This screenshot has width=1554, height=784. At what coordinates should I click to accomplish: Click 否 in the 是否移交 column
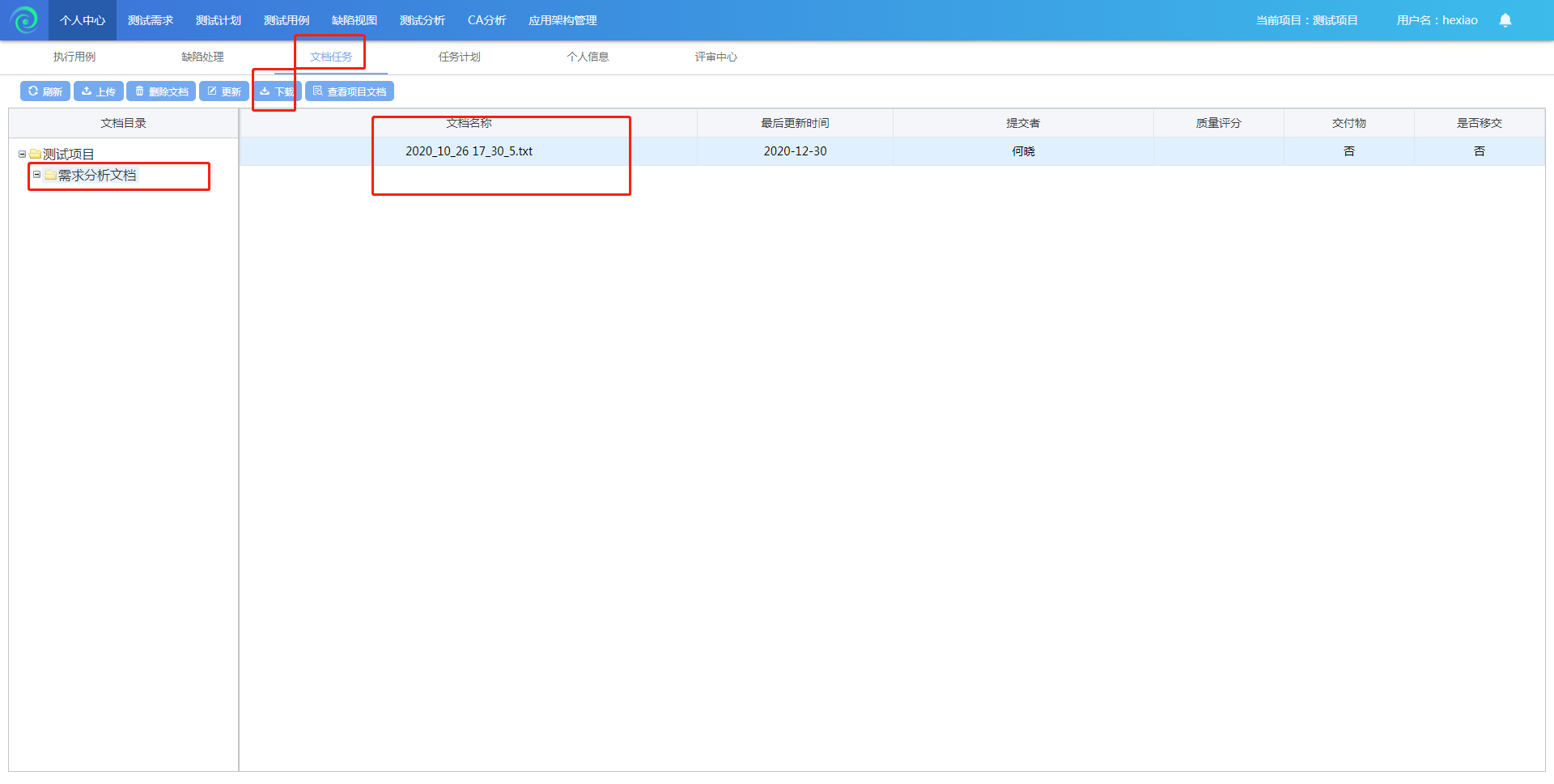coord(1479,151)
